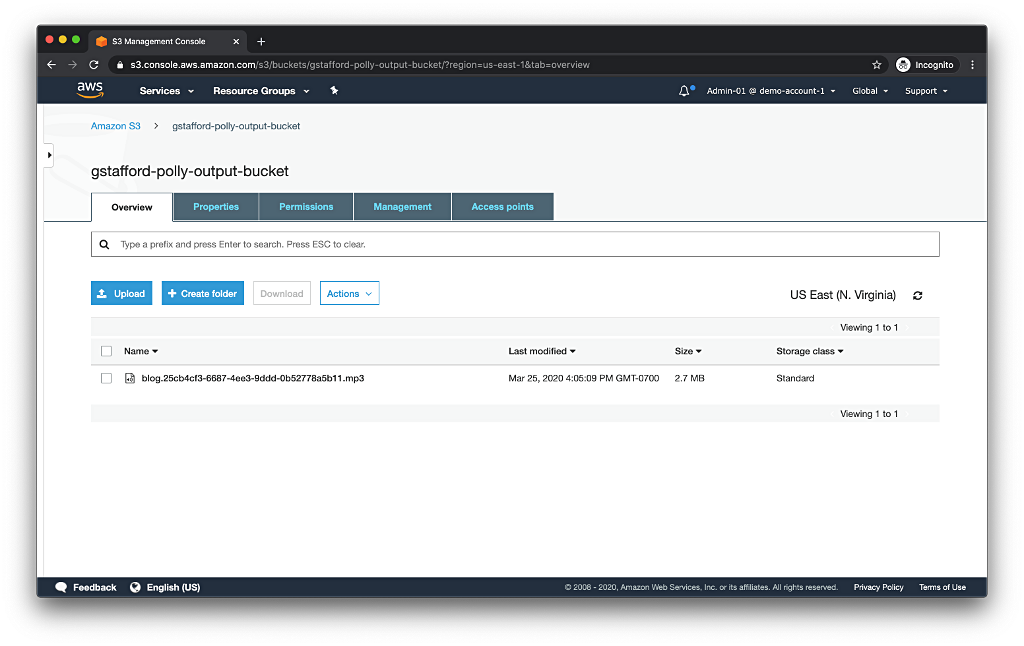The height and width of the screenshot is (646, 1024).
Task: Switch to the Permissions tab
Action: (x=305, y=206)
